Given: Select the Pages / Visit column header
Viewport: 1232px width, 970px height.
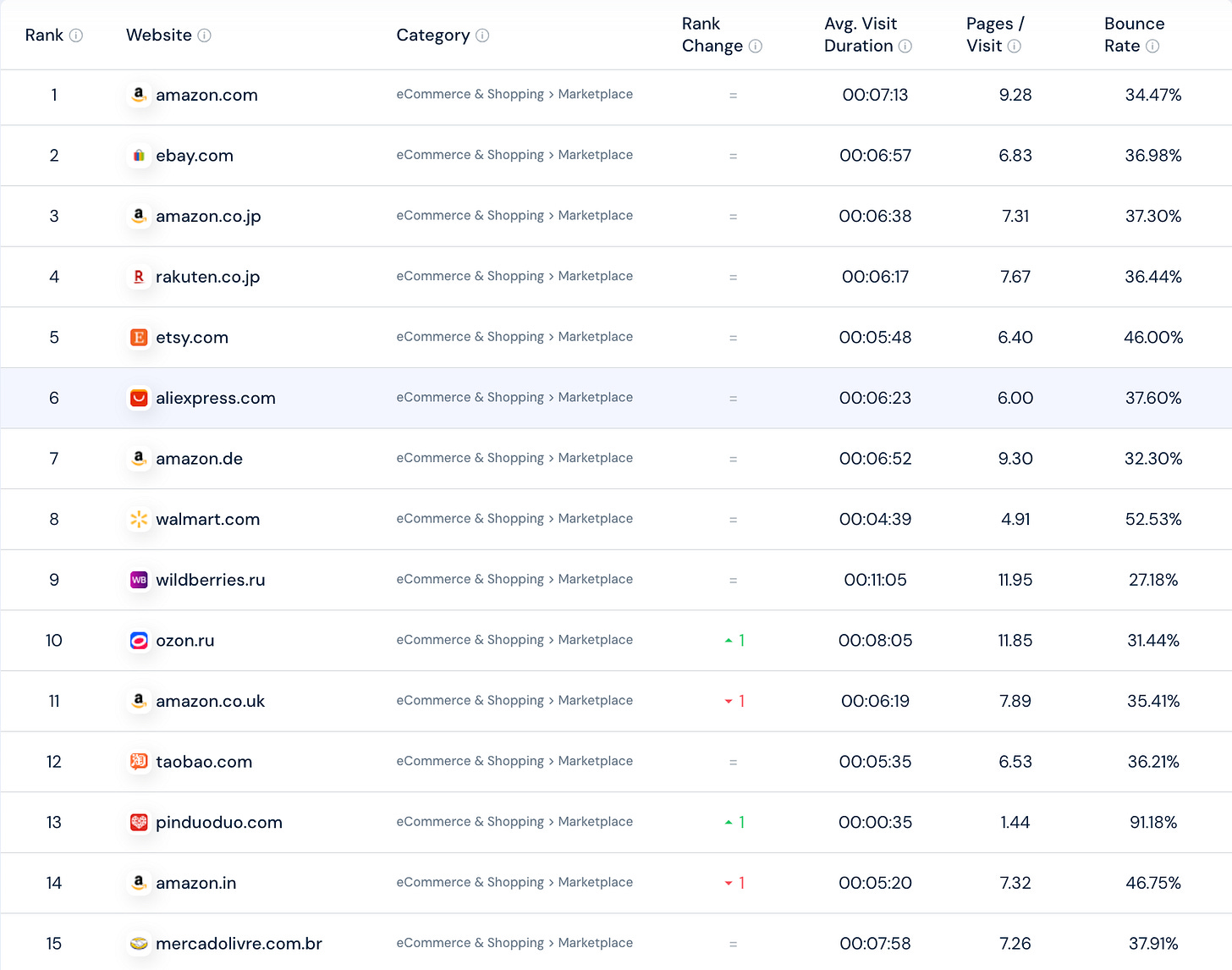Looking at the screenshot, I should (x=995, y=36).
